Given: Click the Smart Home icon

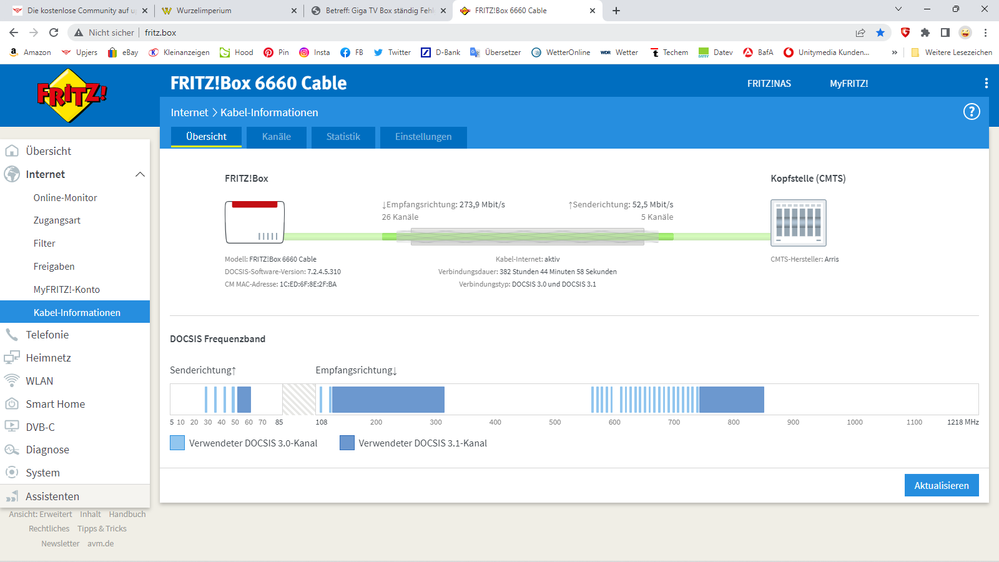Looking at the screenshot, I should 12,403.
